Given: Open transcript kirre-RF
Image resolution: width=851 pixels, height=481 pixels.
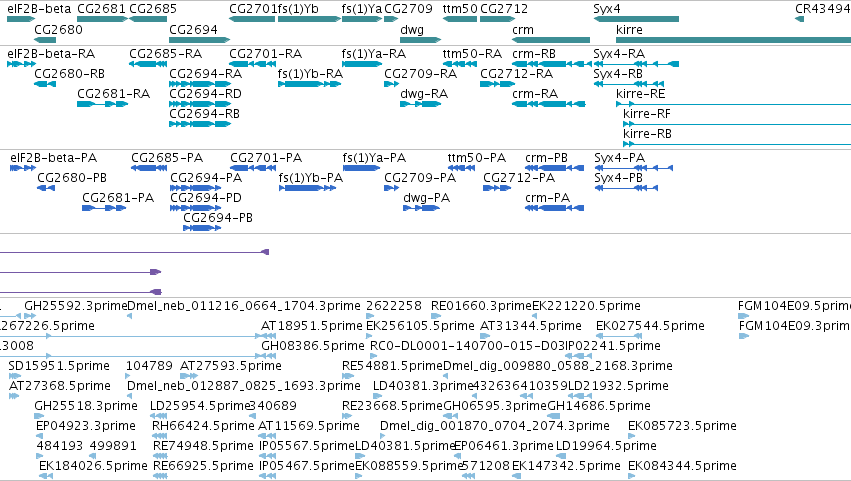Looking at the screenshot, I should pos(647,115).
